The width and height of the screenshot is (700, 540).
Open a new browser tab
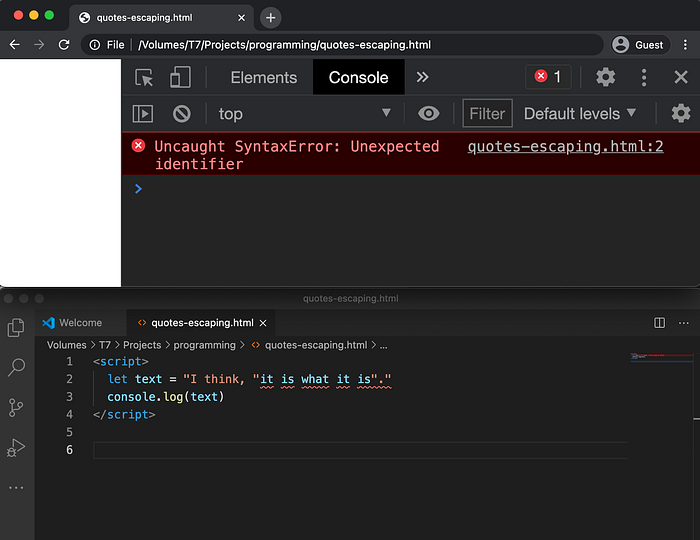271,18
